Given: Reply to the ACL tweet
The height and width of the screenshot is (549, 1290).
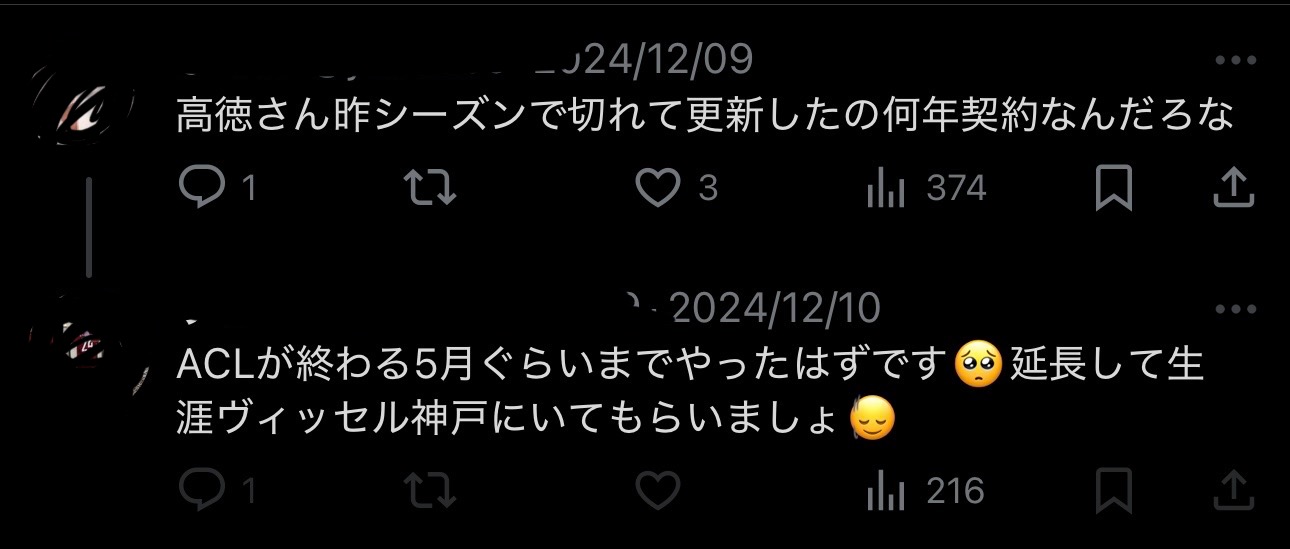Looking at the screenshot, I should coord(218,491).
